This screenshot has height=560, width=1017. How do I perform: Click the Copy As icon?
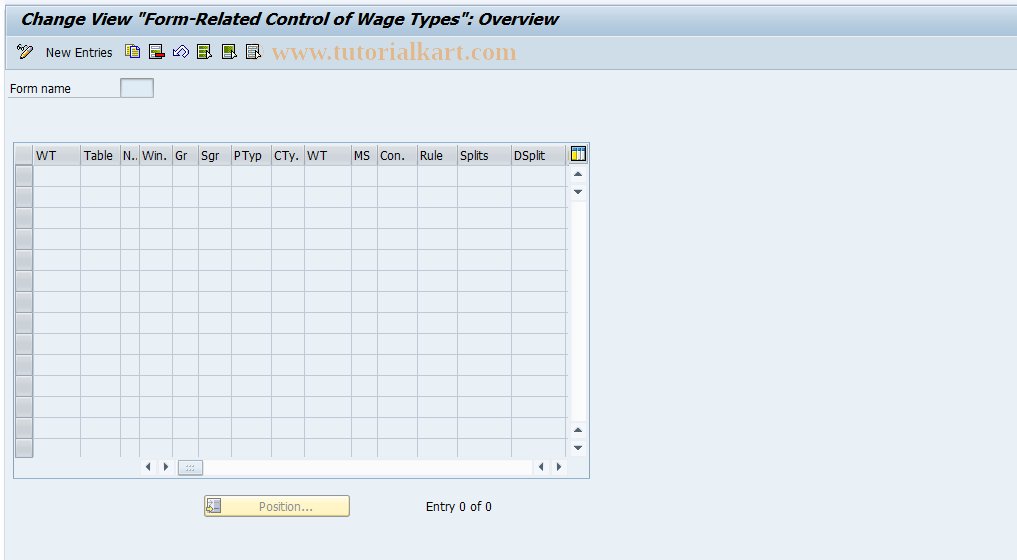(x=132, y=52)
